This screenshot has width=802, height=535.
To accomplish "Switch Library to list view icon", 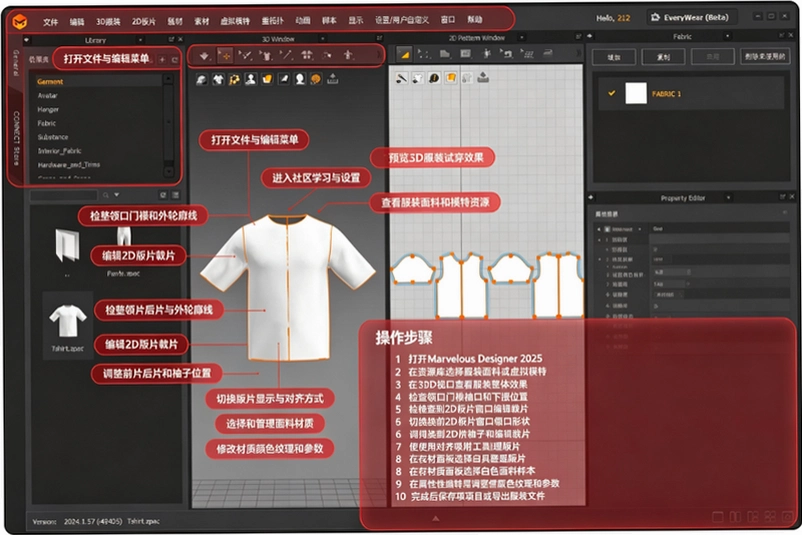I will click(175, 195).
